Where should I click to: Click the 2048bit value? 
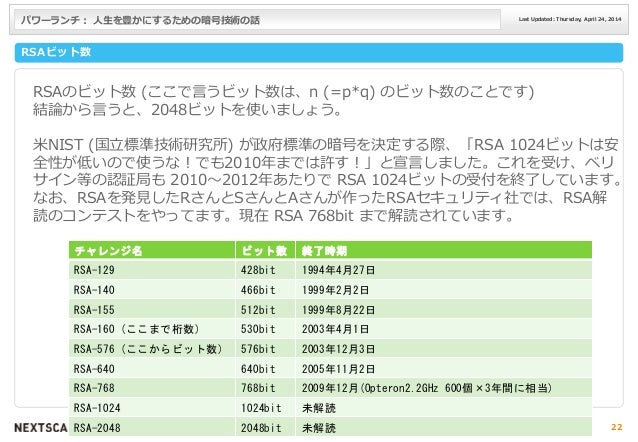pyautogui.click(x=261, y=428)
